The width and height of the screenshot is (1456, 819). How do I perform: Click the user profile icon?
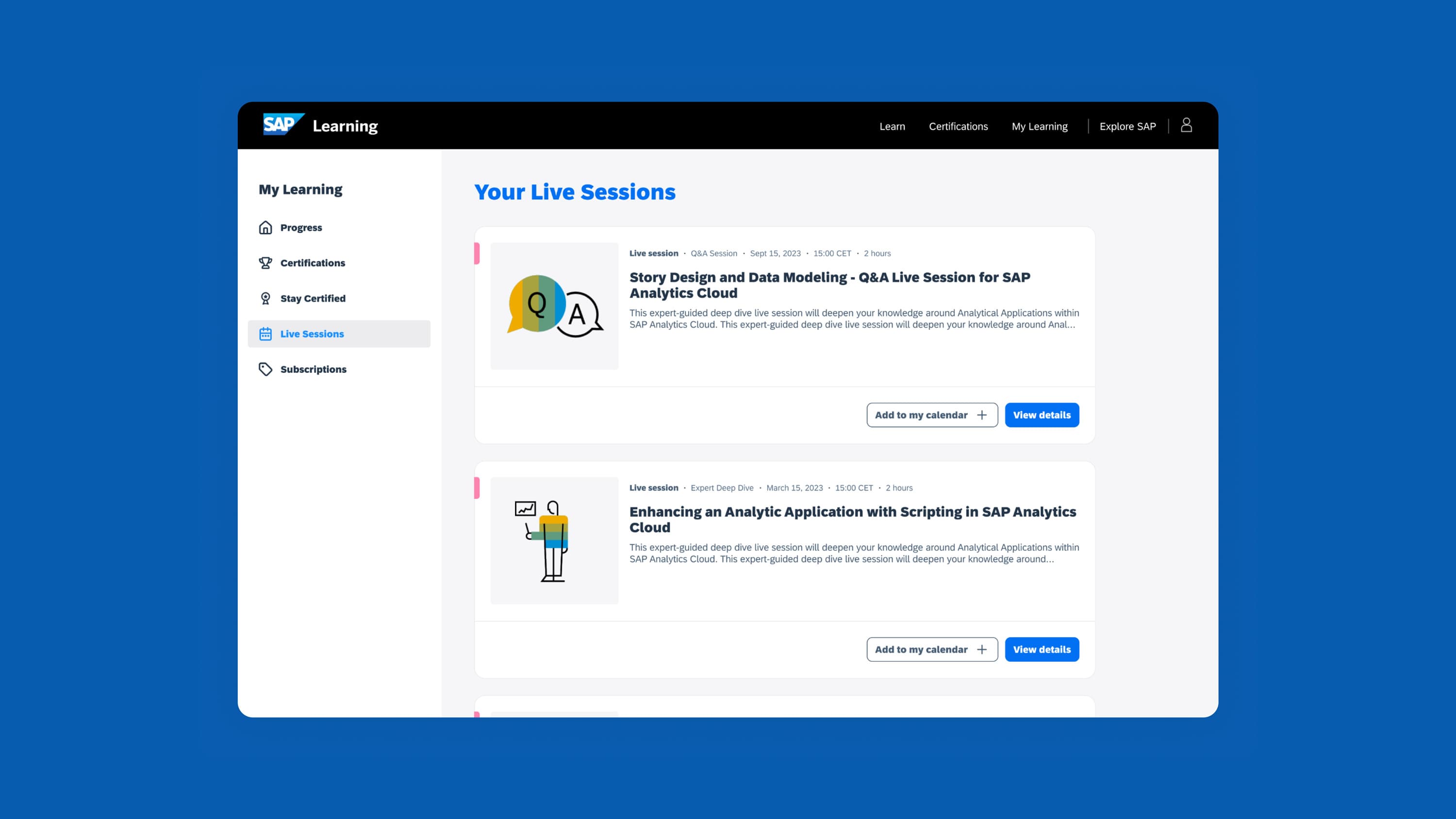tap(1186, 125)
